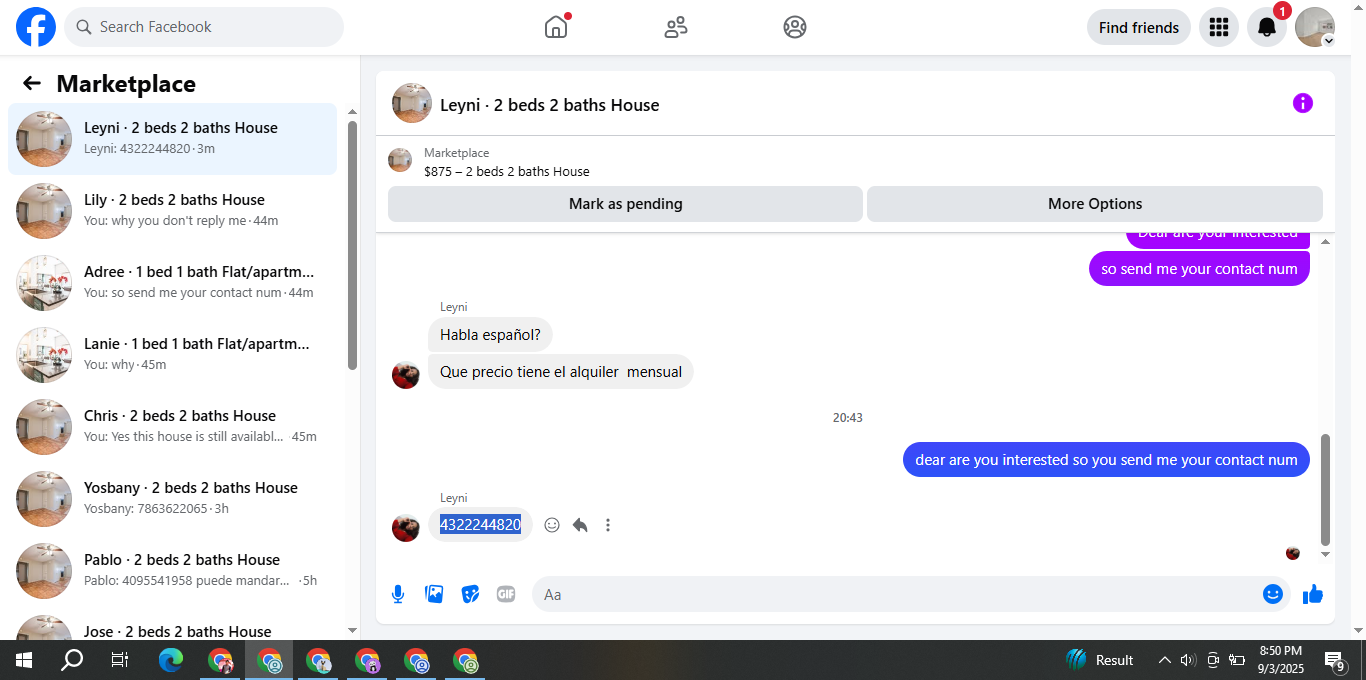Click the Result widget on taskbar
The height and width of the screenshot is (680, 1366).
click(x=1100, y=660)
